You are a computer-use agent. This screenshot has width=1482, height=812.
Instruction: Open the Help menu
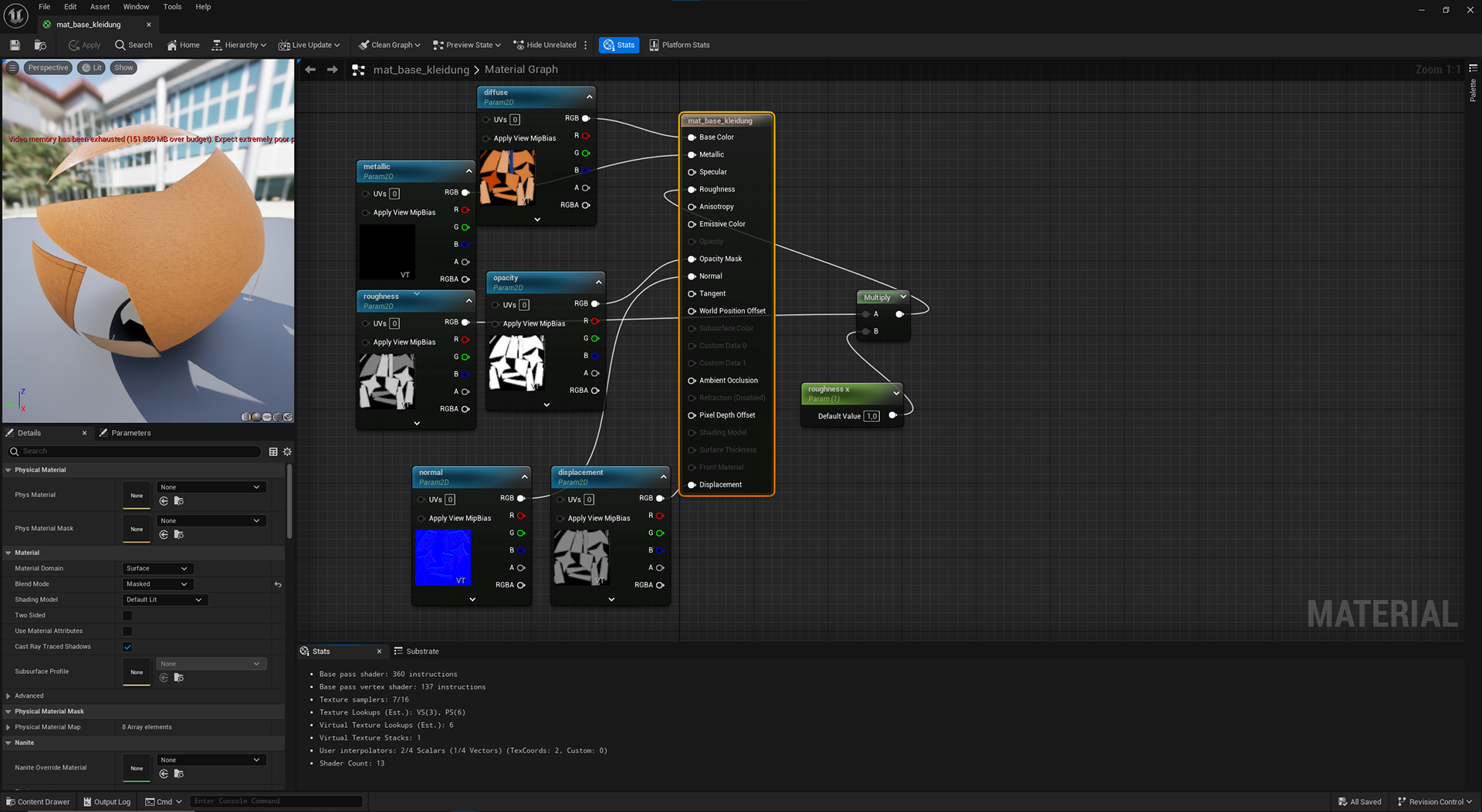[x=203, y=7]
